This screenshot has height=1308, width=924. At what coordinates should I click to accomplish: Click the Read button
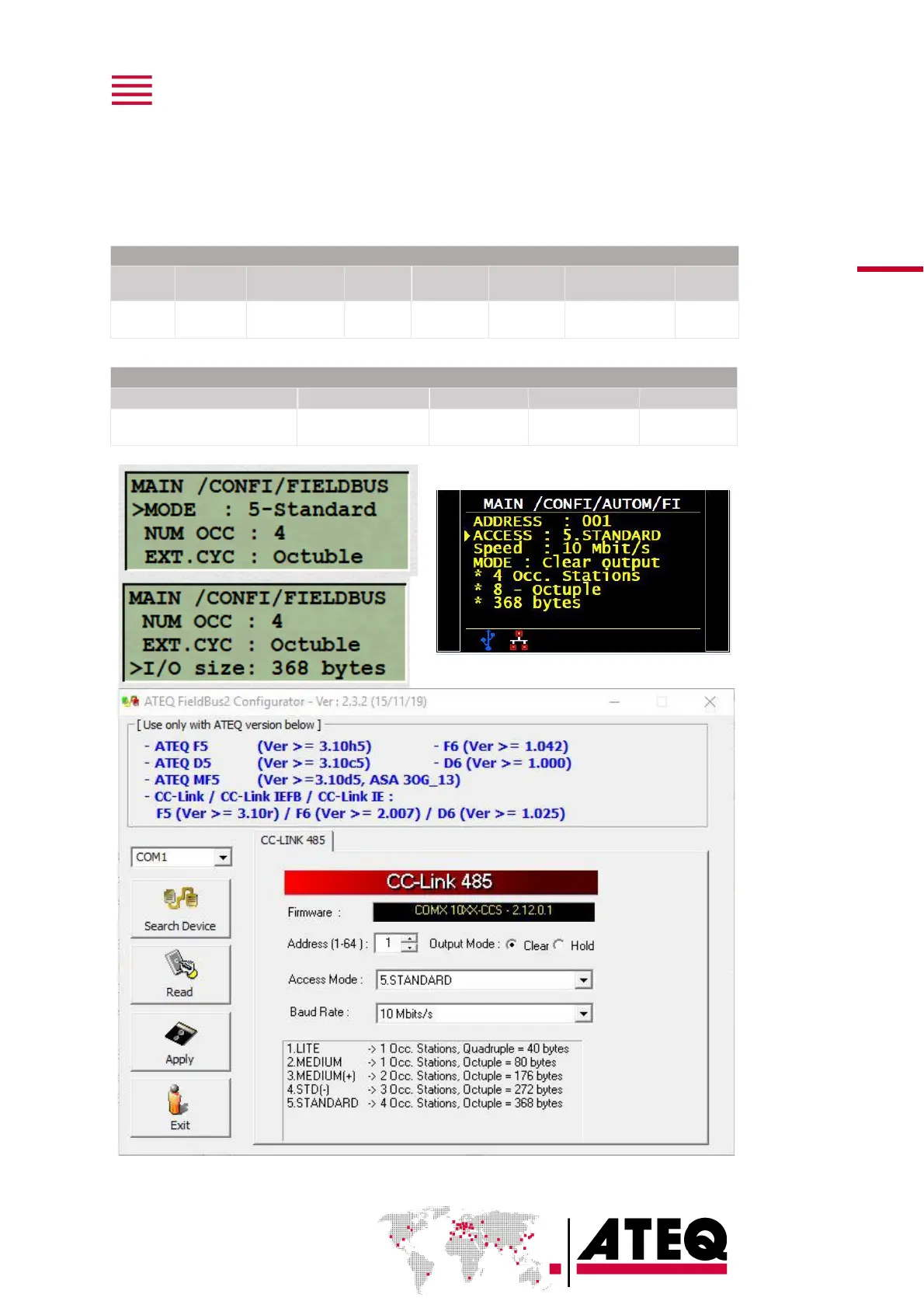click(180, 975)
